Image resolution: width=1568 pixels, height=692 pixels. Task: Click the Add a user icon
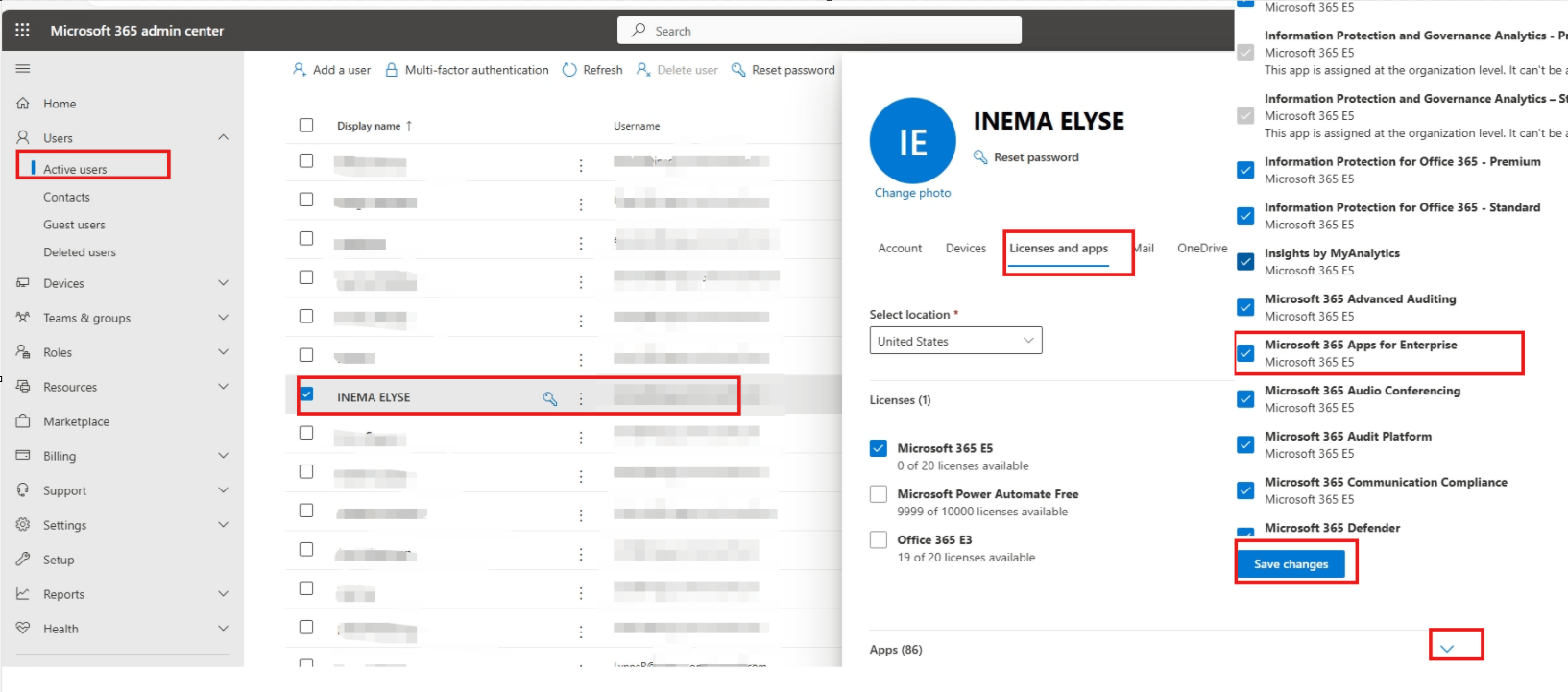(x=300, y=70)
